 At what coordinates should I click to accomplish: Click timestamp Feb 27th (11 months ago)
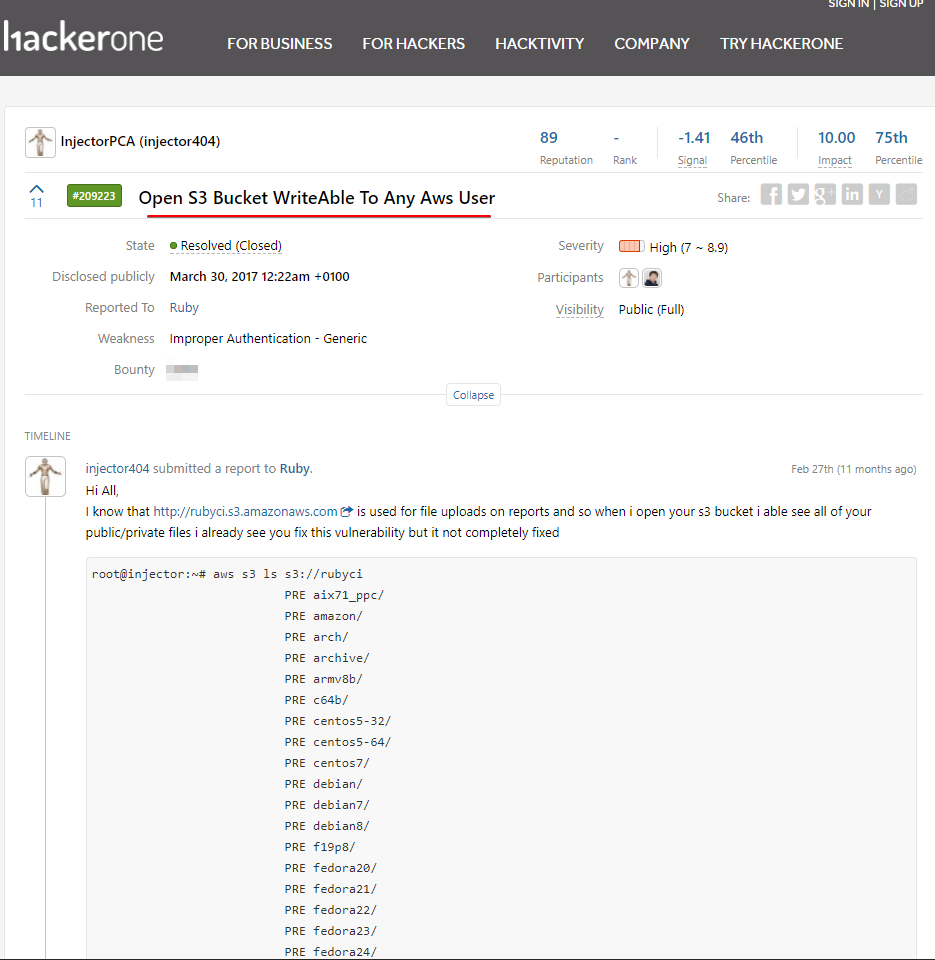(854, 469)
